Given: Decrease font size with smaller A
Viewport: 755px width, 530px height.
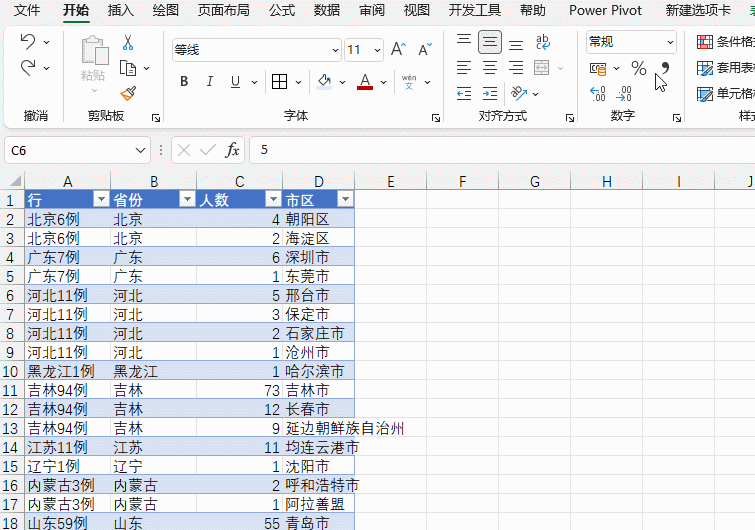Looking at the screenshot, I should click(425, 49).
